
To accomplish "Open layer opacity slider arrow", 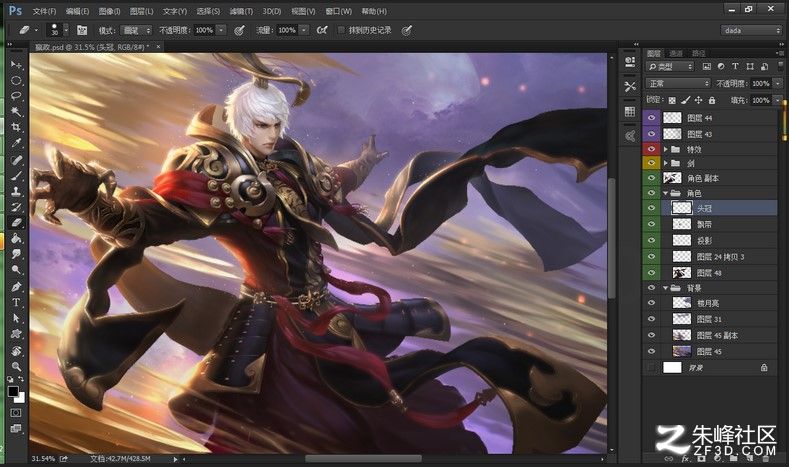I will click(x=778, y=83).
